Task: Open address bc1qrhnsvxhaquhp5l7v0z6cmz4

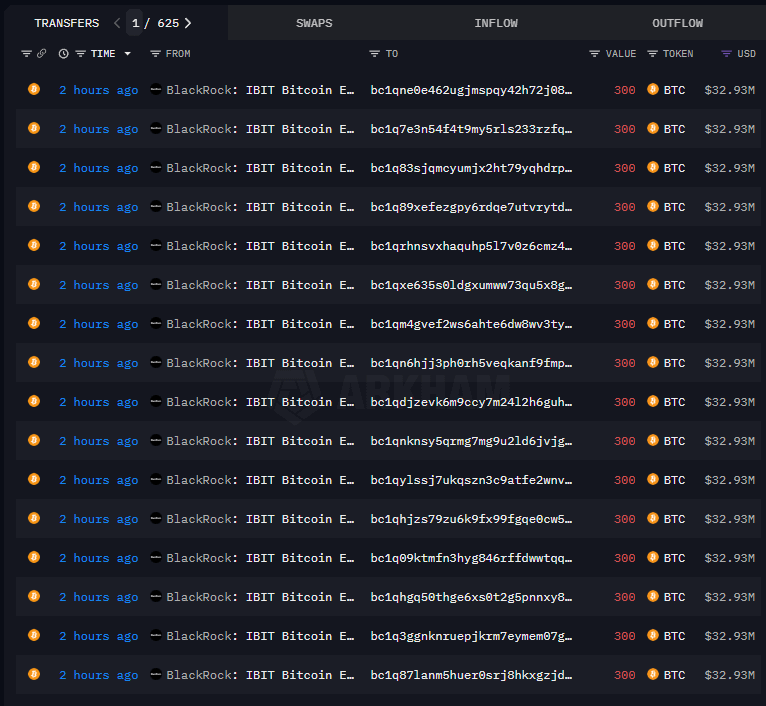Action: (x=471, y=246)
